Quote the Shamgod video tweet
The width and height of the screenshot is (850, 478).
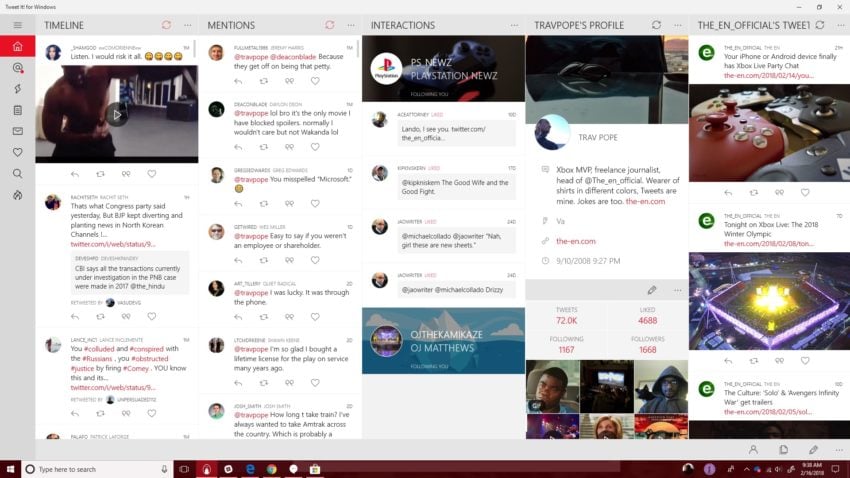tap(126, 174)
